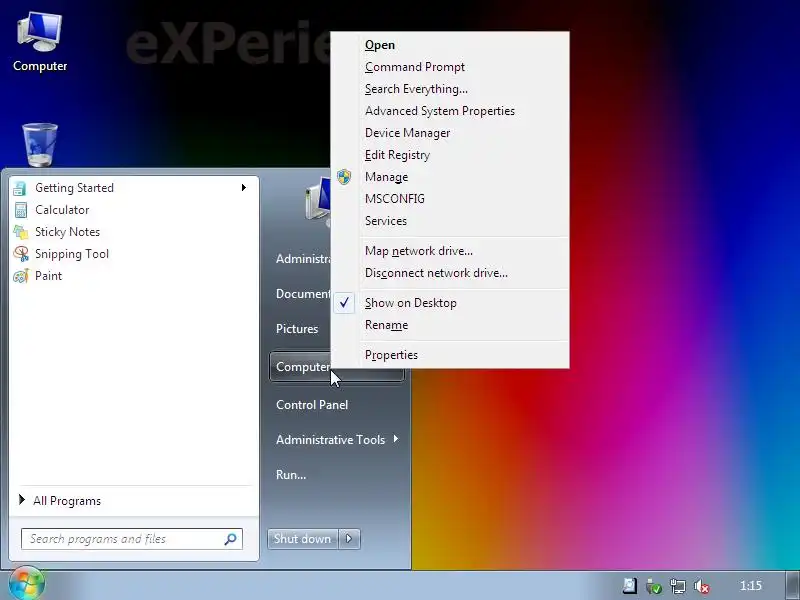Click the taskbar clock showing 1:15
800x600 pixels.
tap(751, 585)
